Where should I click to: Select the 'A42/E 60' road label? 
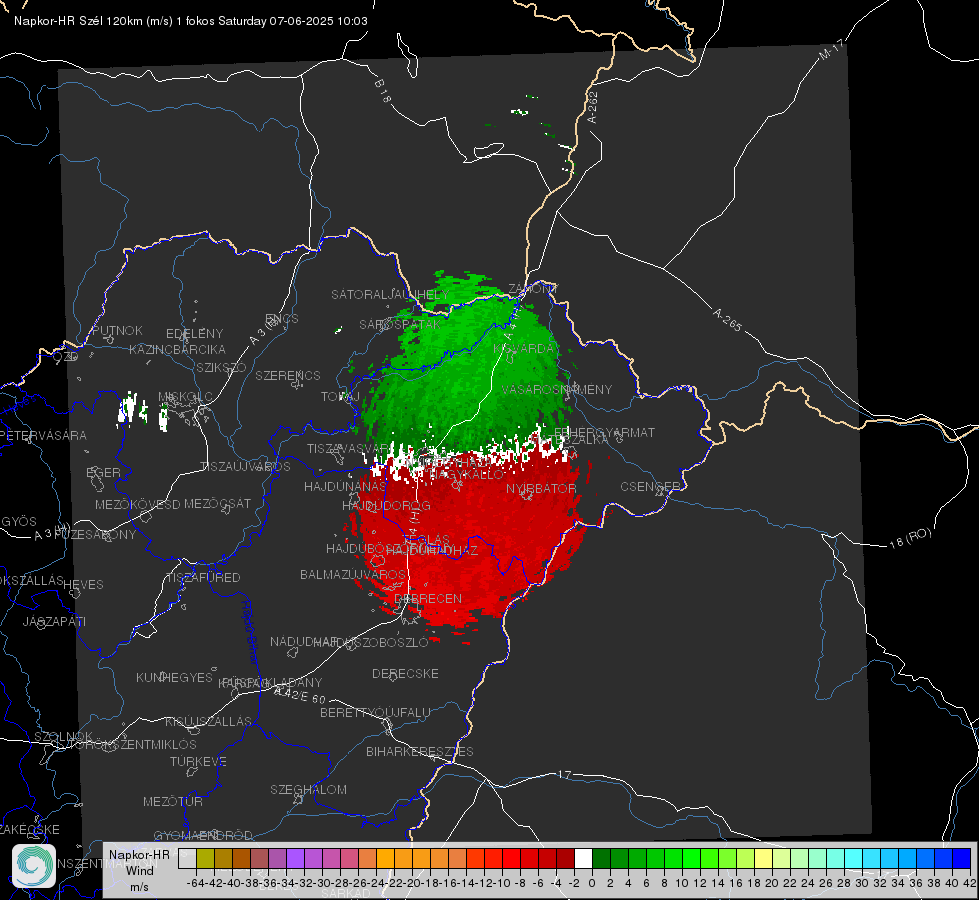pyautogui.click(x=301, y=696)
